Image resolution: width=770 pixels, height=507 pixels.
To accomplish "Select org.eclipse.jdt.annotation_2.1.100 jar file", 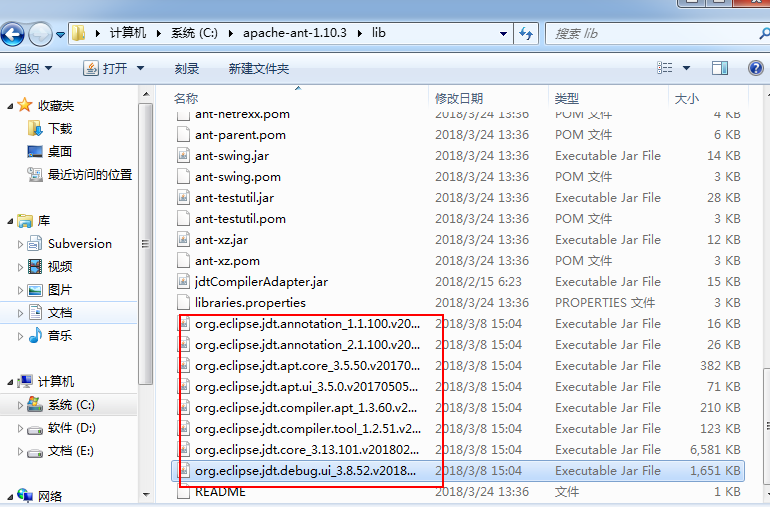I will point(307,345).
